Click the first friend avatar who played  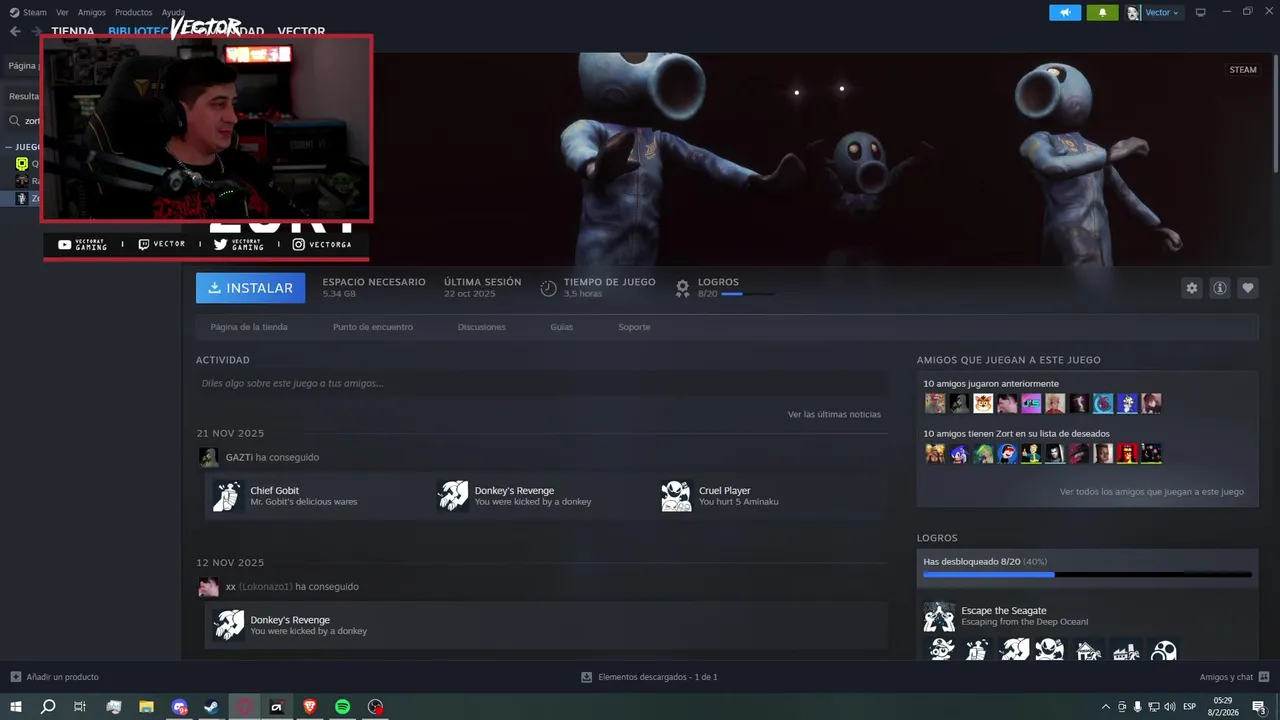tap(935, 403)
